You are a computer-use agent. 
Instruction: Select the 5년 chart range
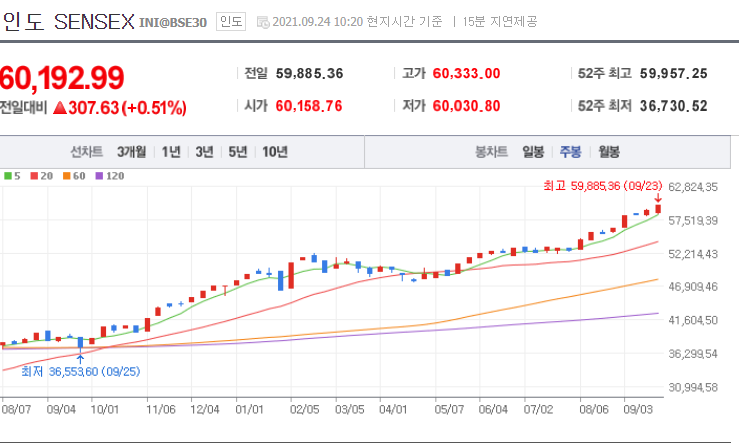click(237, 152)
